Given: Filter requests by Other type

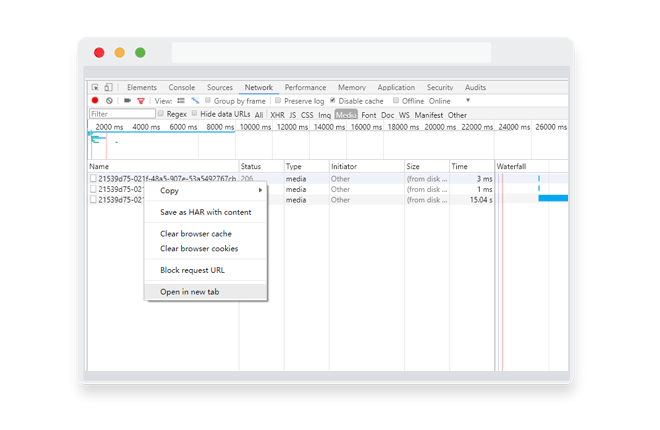Looking at the screenshot, I should [457, 115].
